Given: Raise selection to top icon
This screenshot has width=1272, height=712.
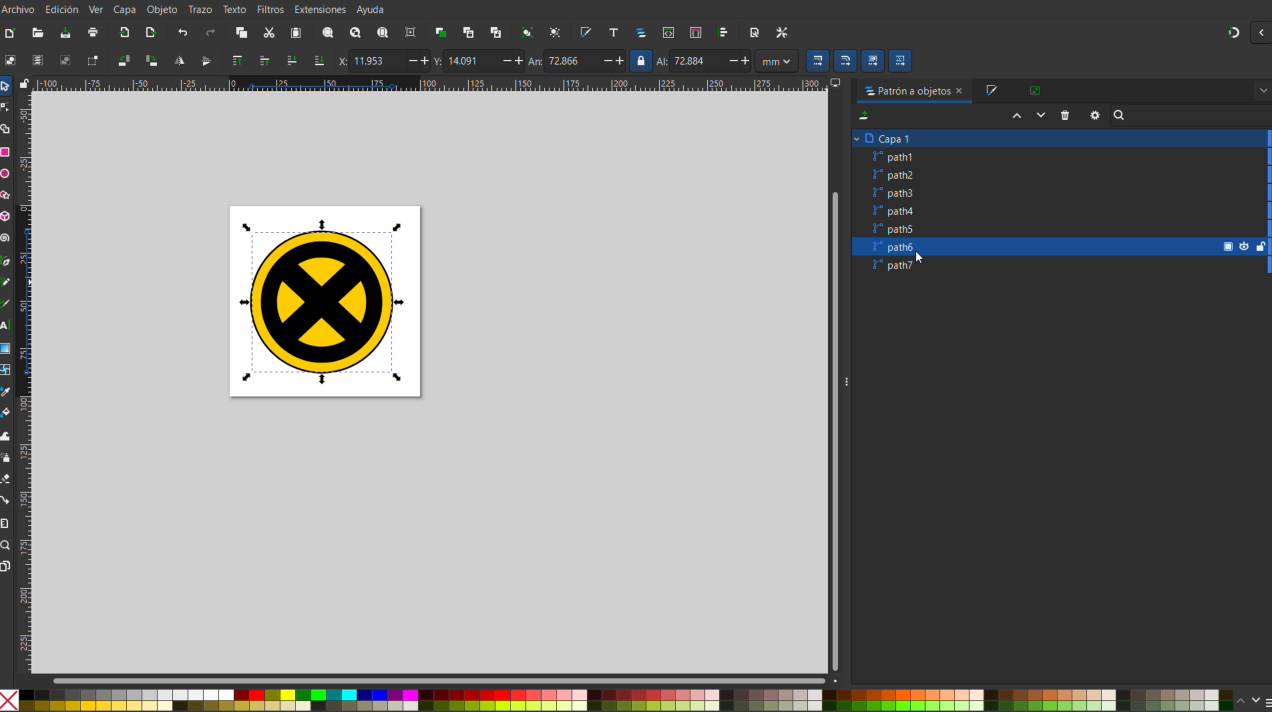Looking at the screenshot, I should pyautogui.click(x=237, y=61).
